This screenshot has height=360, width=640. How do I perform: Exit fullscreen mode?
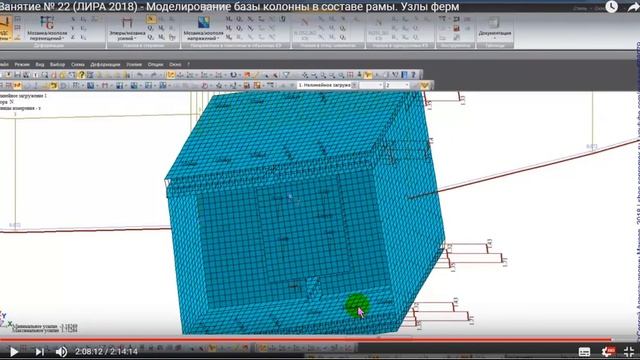(x=629, y=351)
